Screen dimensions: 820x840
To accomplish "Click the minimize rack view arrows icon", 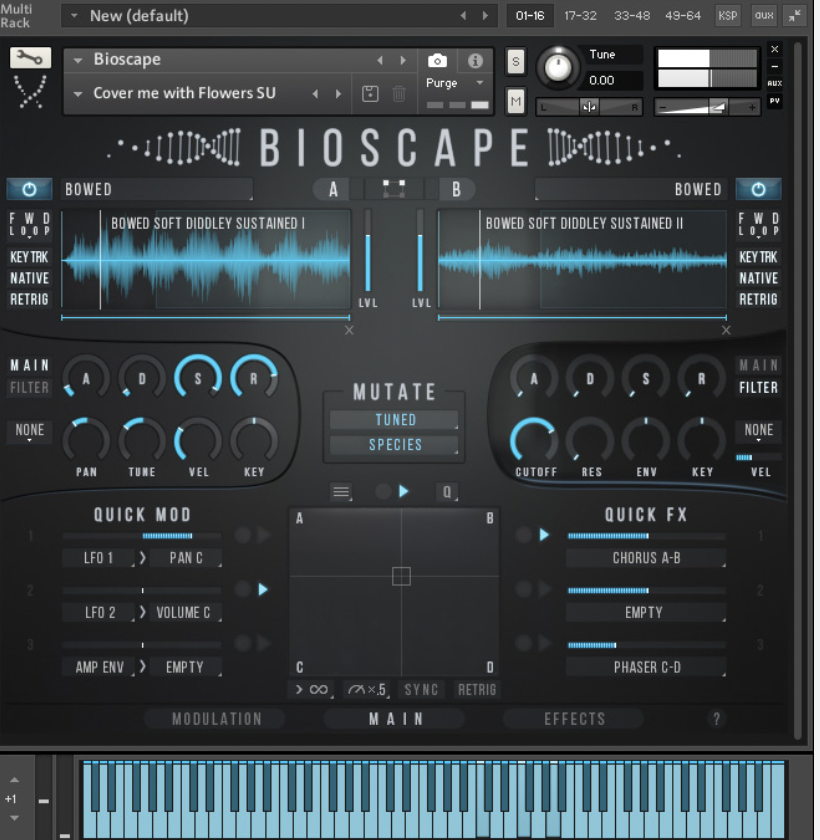I will [795, 16].
